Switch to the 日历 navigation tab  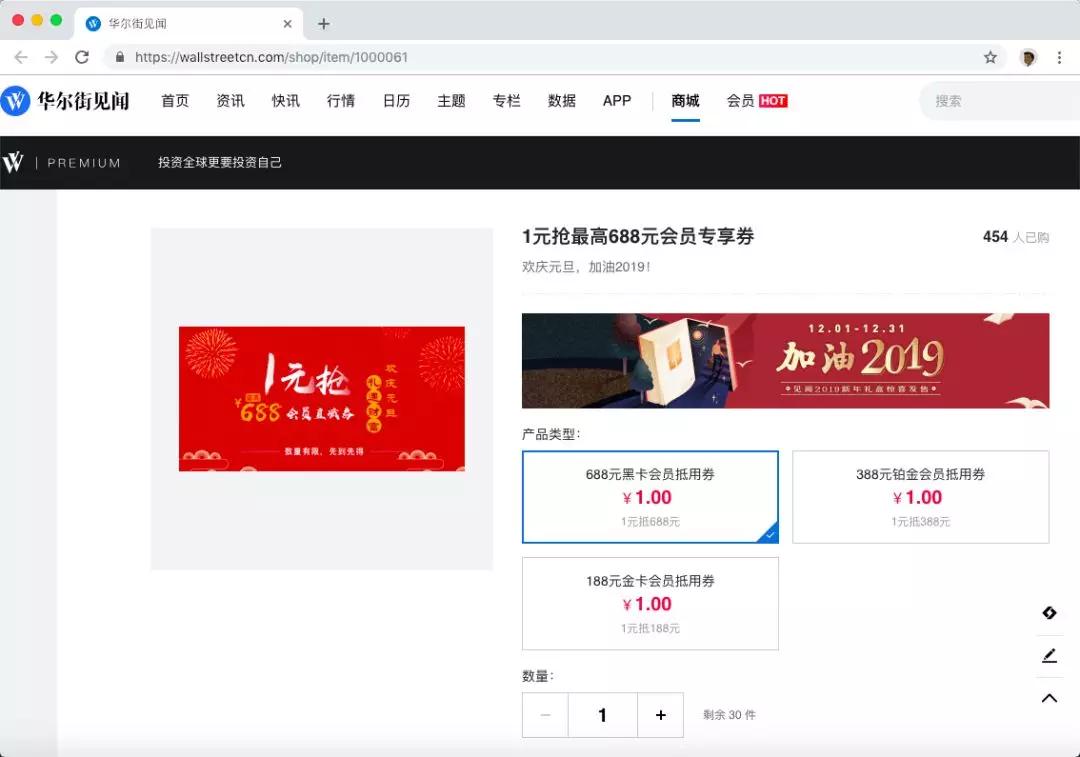[x=396, y=101]
